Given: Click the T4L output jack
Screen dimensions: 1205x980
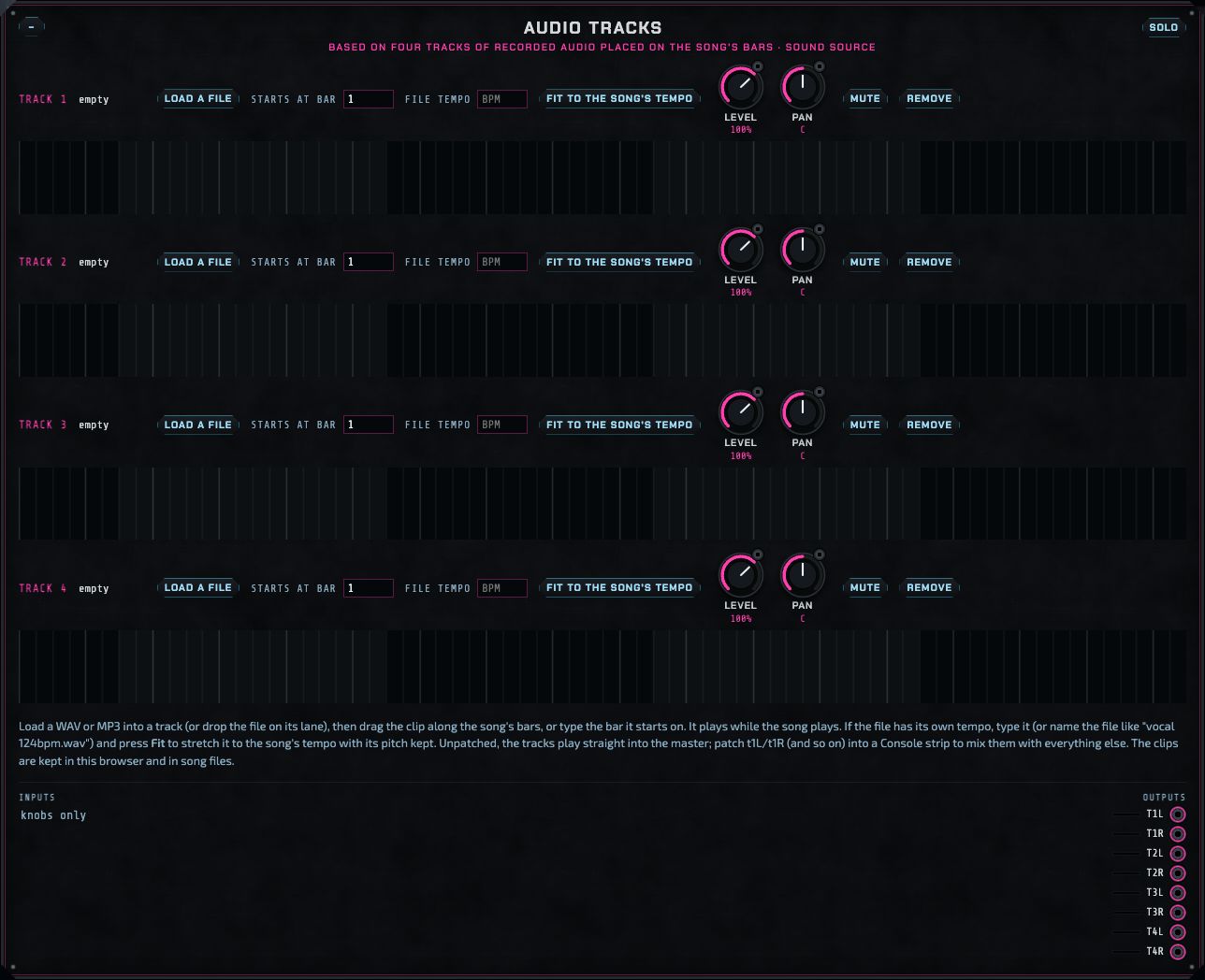Looking at the screenshot, I should (x=1178, y=932).
